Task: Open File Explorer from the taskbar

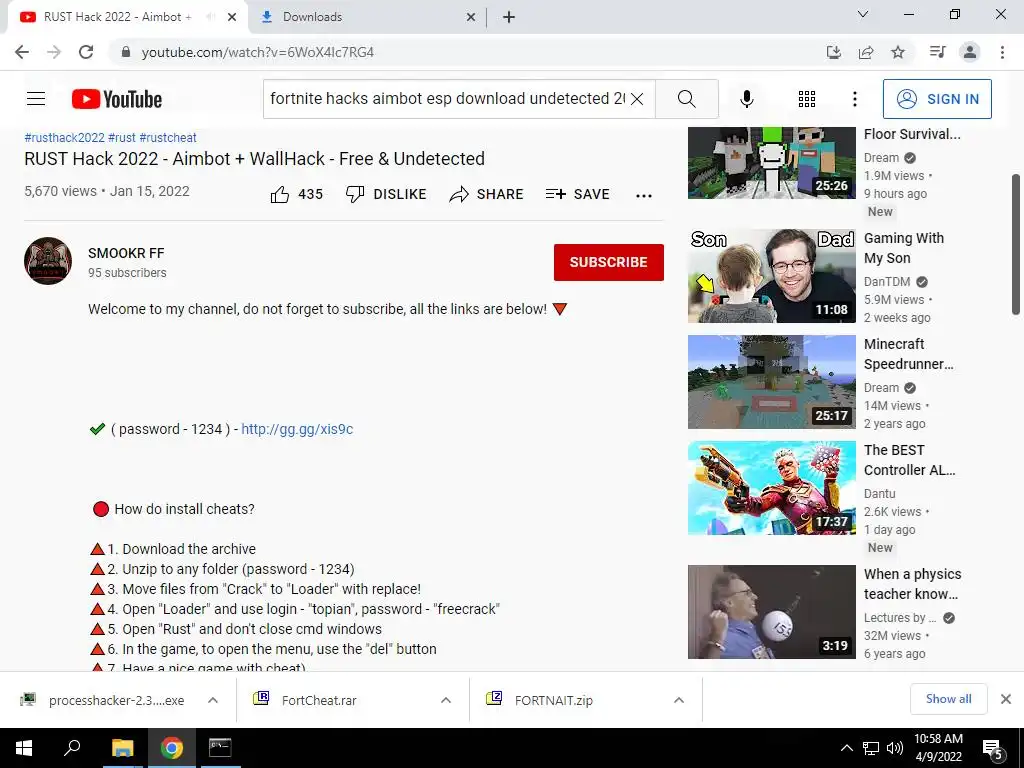Action: (122, 748)
